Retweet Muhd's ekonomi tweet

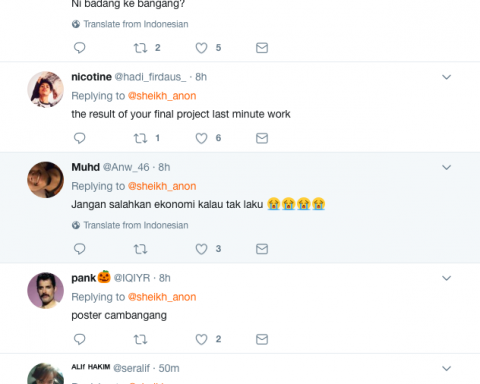(140, 249)
